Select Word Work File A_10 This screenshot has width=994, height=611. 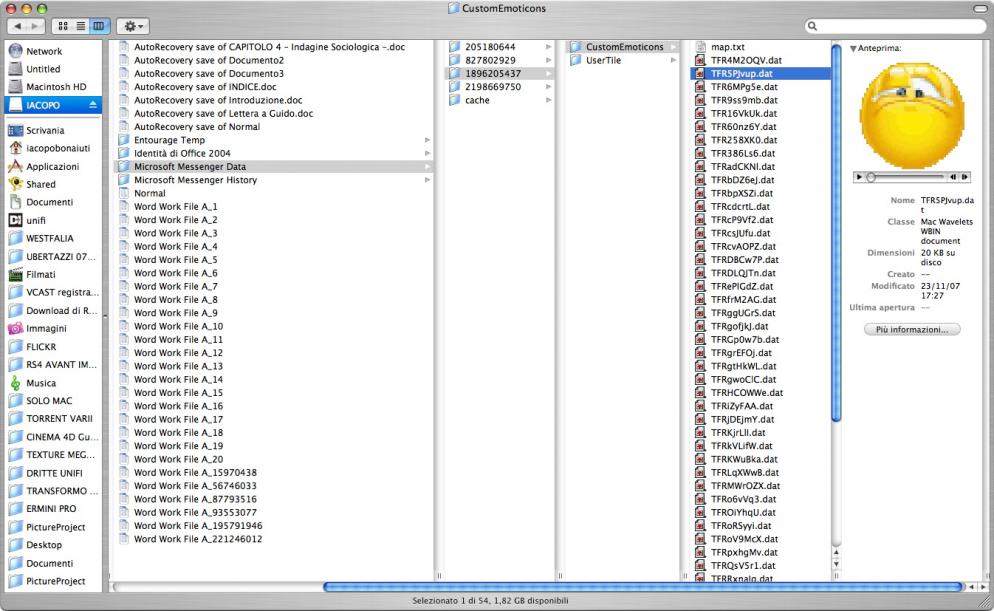(x=178, y=326)
